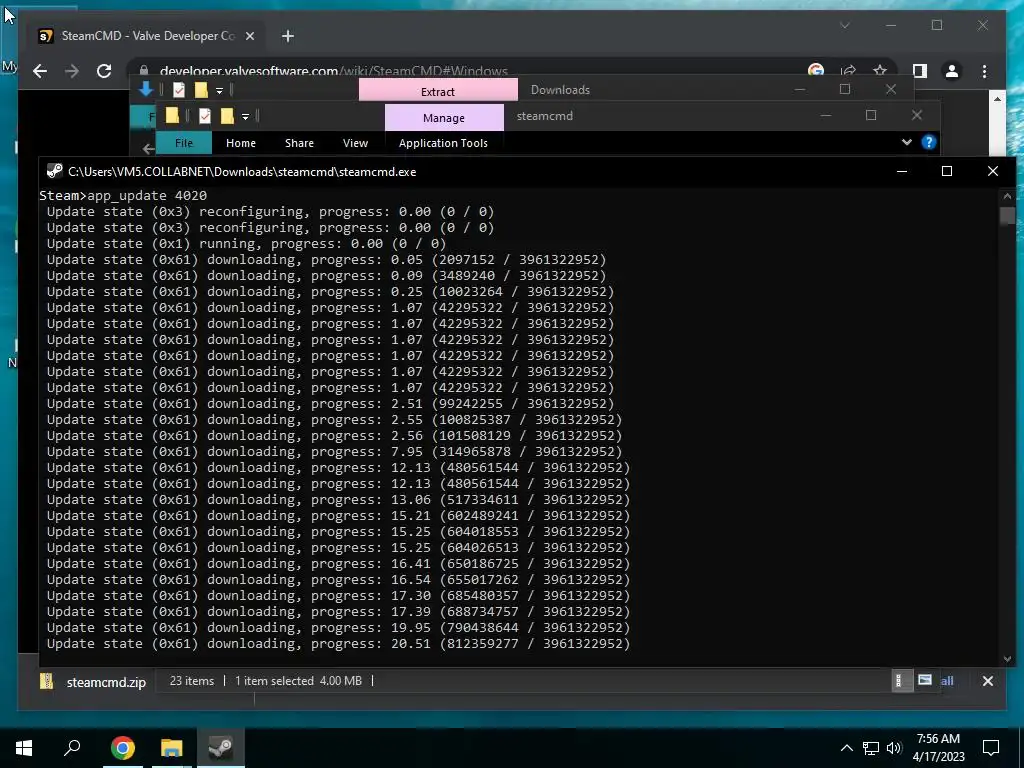The width and height of the screenshot is (1024, 768).
Task: Click the address bar URL in Chrome
Action: tap(334, 71)
